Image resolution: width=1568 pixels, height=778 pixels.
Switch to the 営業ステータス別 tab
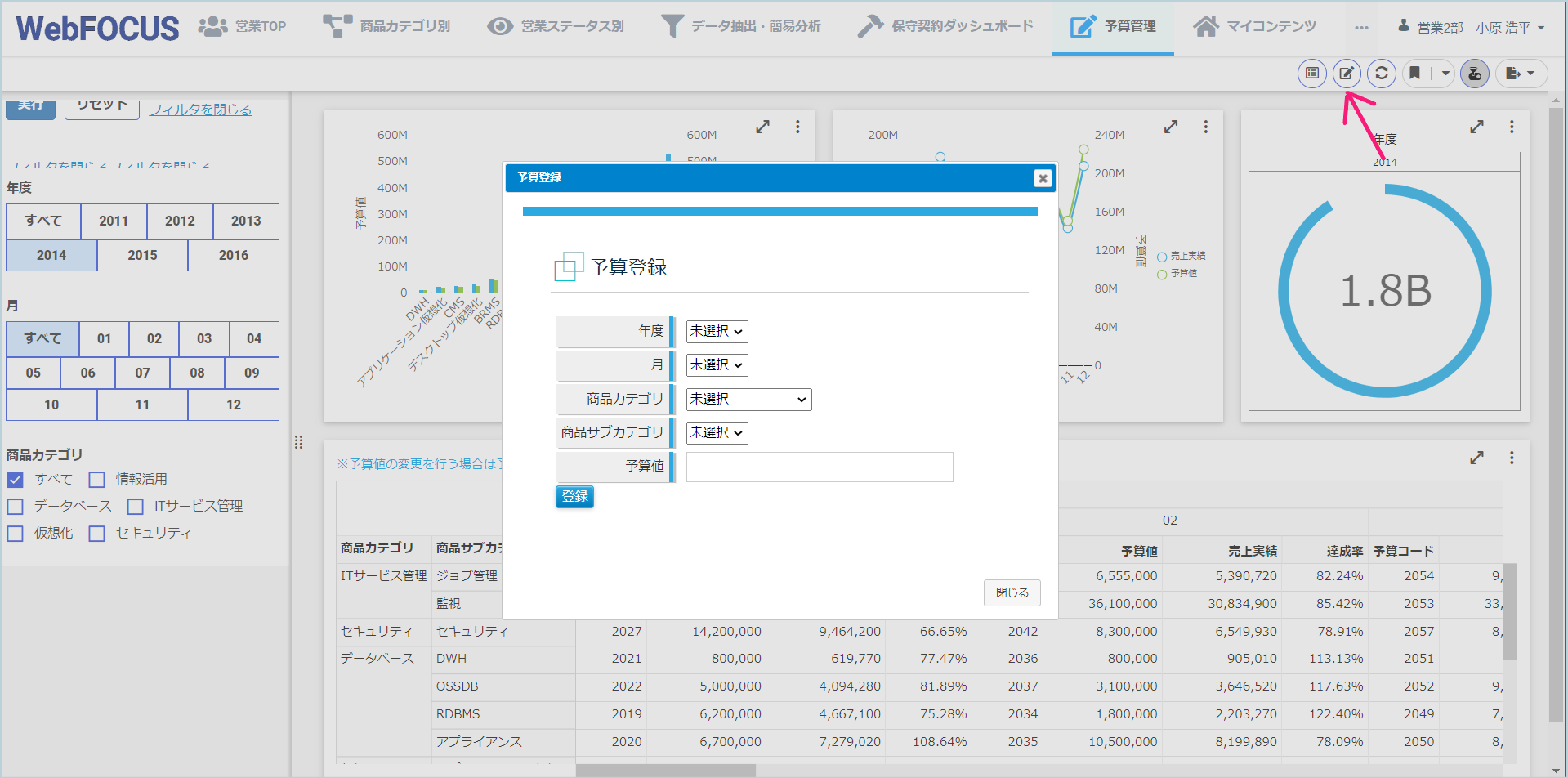556,27
